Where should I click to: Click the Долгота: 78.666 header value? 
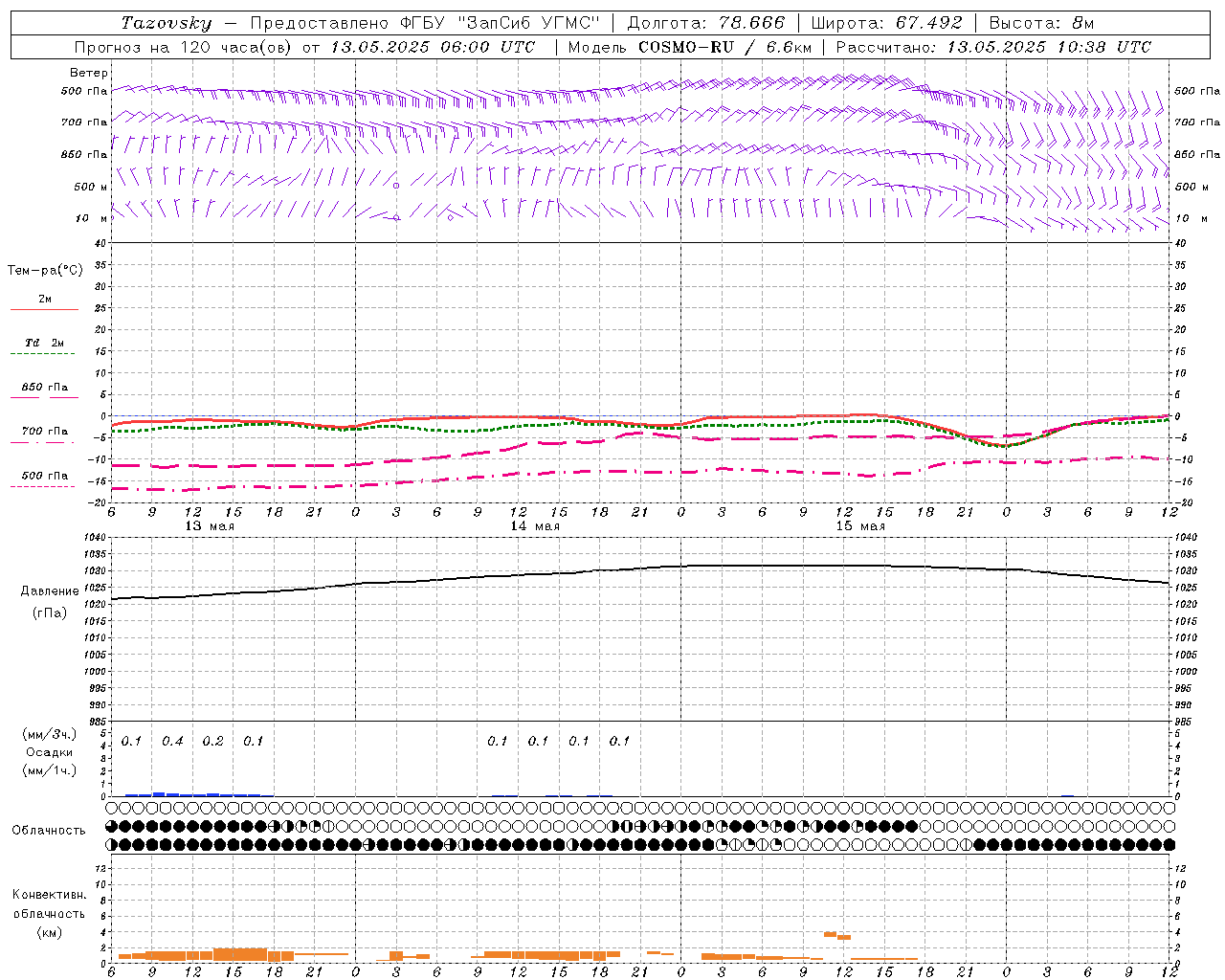(x=705, y=23)
